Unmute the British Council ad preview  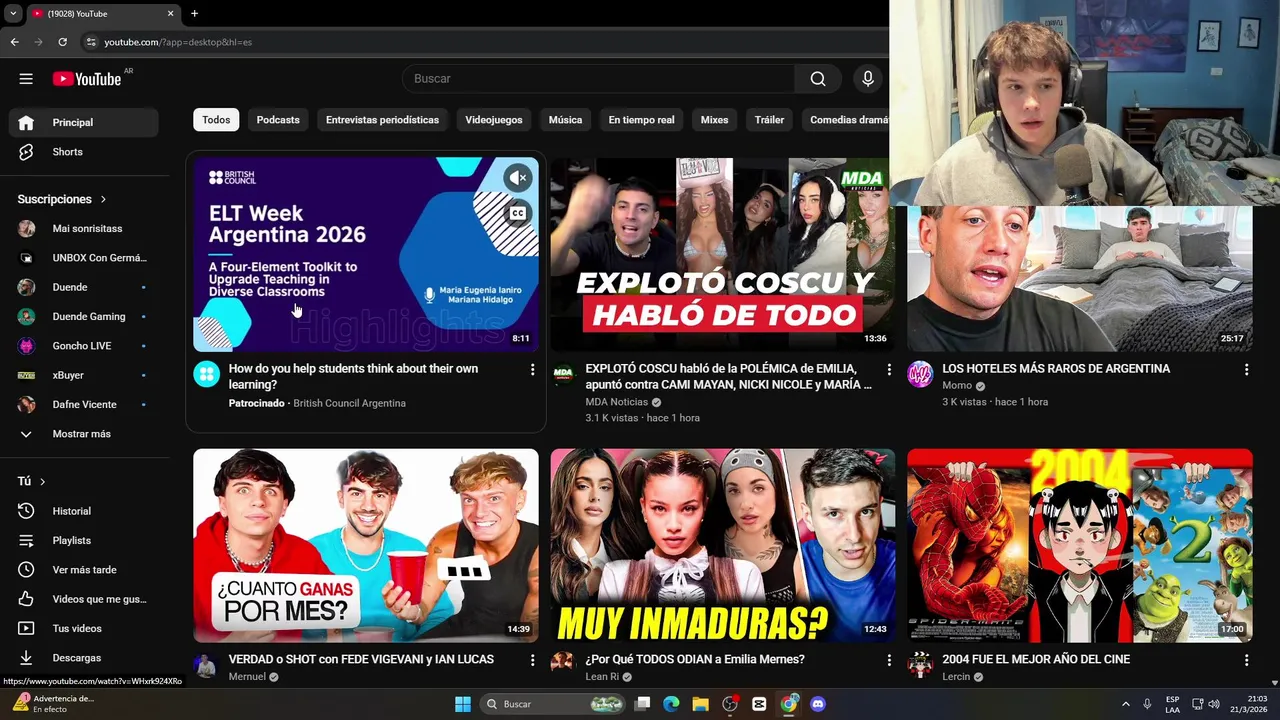coord(517,178)
